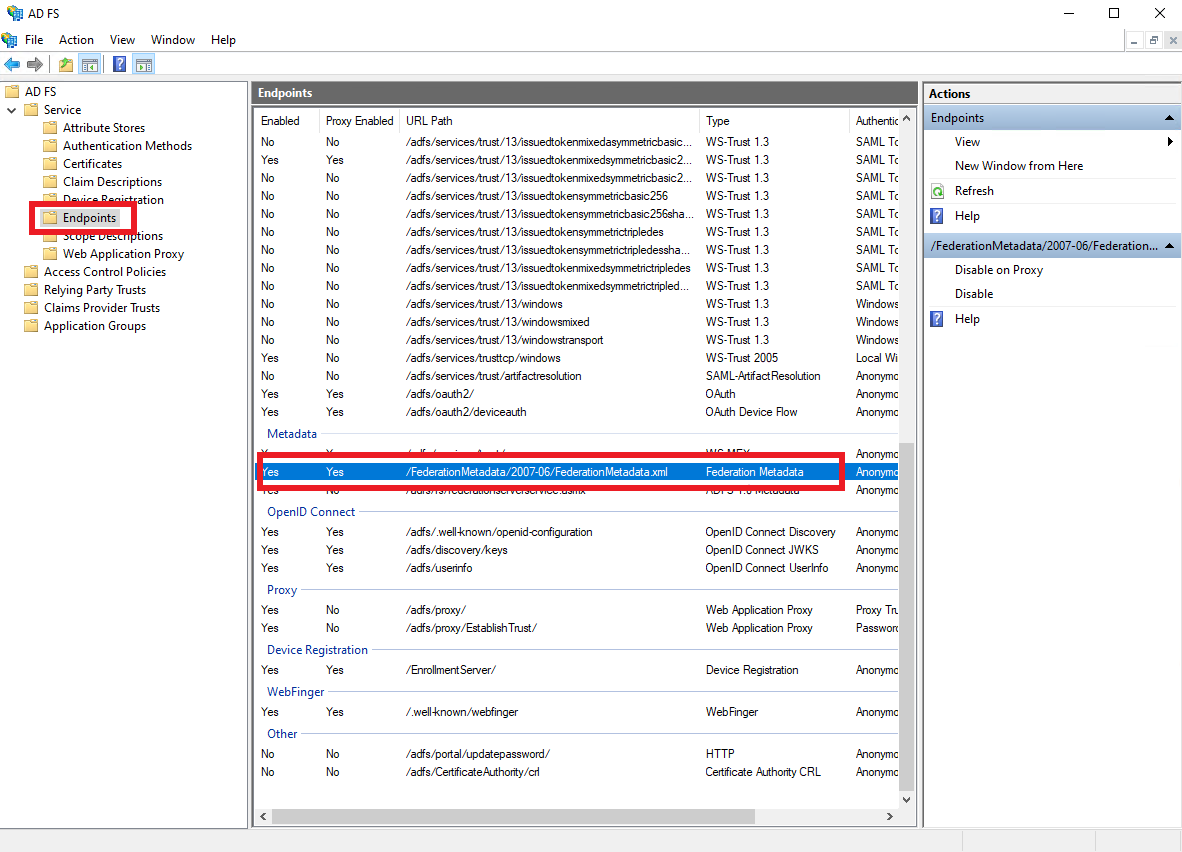Open the Action menu
This screenshot has height=852, width=1182.
(x=76, y=39)
